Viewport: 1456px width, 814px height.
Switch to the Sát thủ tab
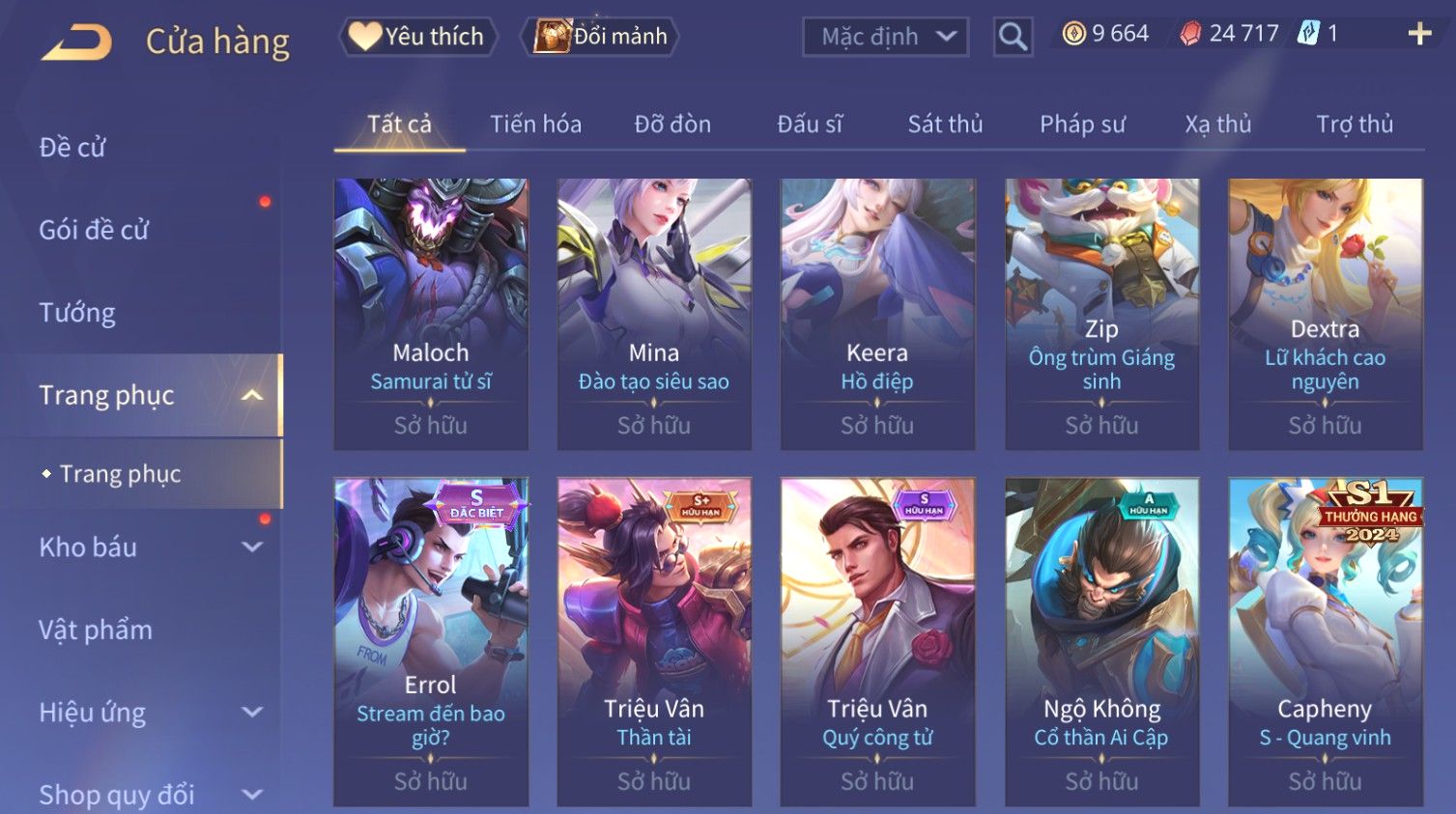(945, 125)
